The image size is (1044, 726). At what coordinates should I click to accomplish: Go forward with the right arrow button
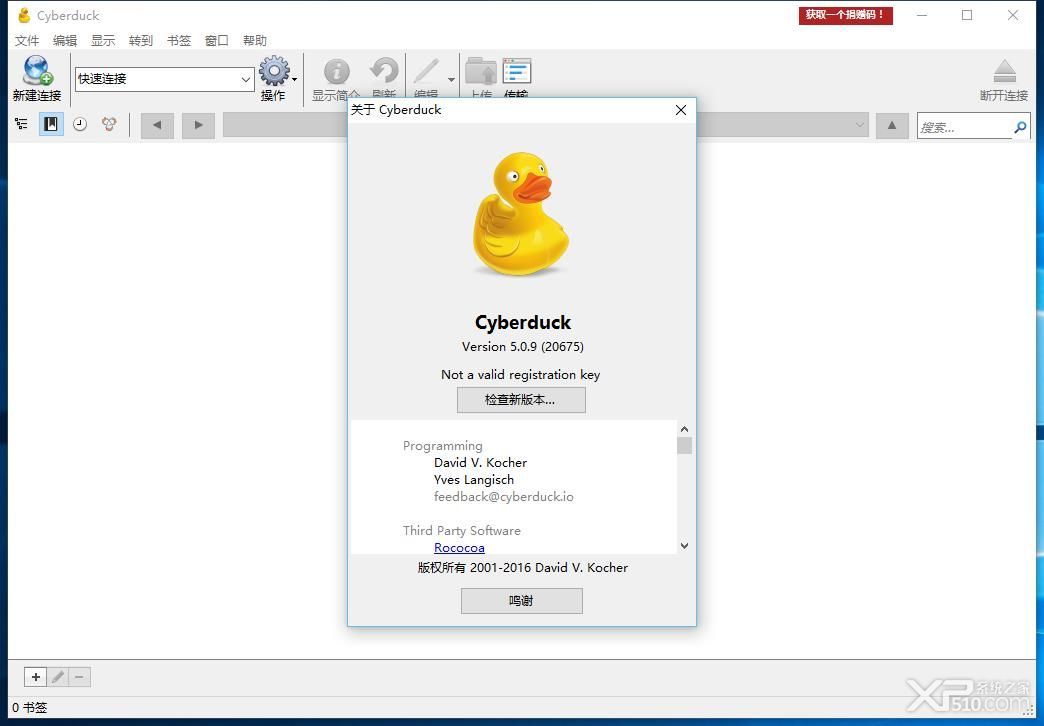pyautogui.click(x=198, y=125)
